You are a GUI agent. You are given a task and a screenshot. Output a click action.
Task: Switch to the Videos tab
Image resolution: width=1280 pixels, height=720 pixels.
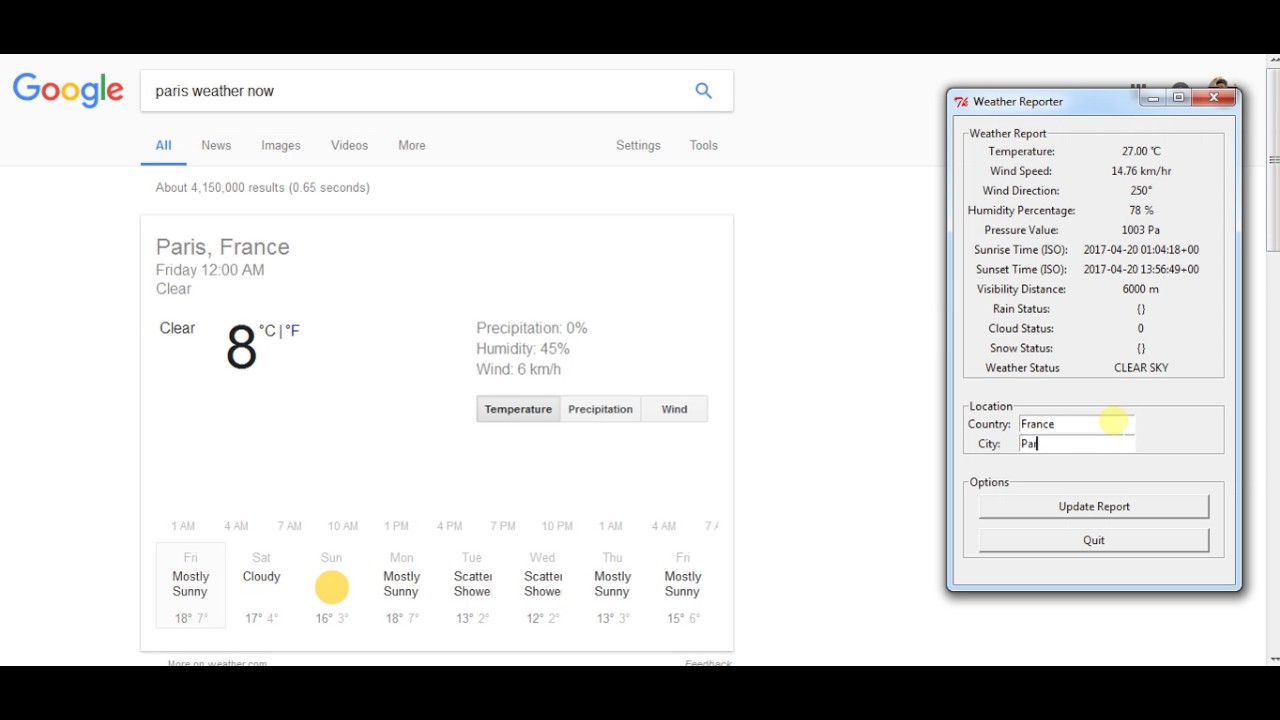coord(350,145)
